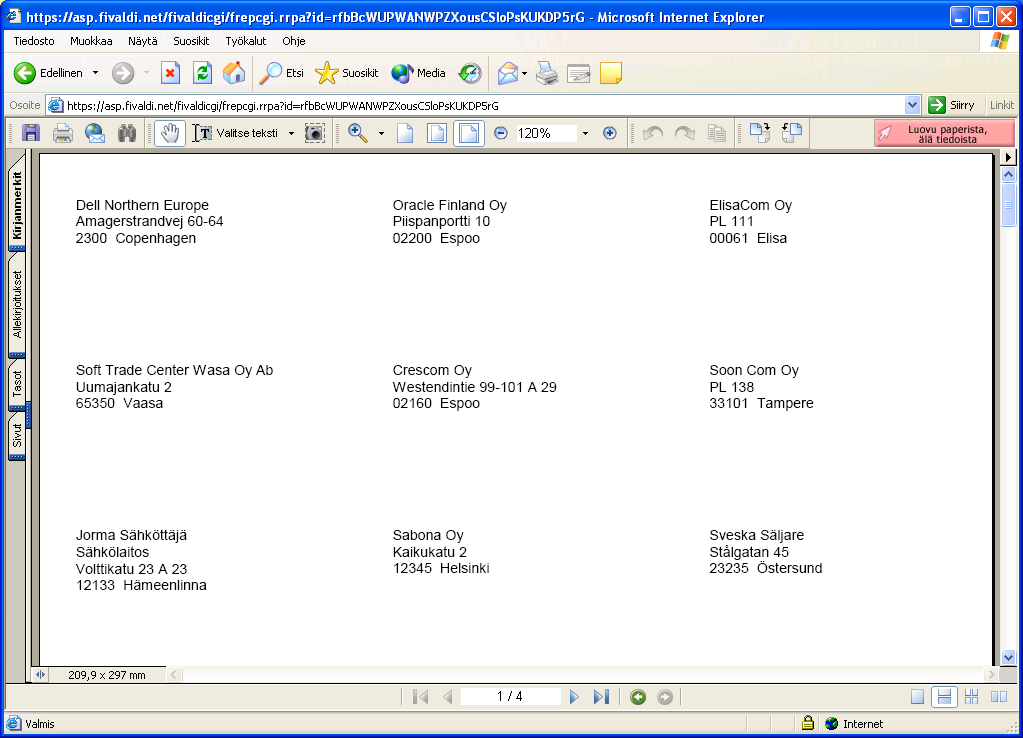
Task: Open the binoculars search tool
Action: [127, 133]
